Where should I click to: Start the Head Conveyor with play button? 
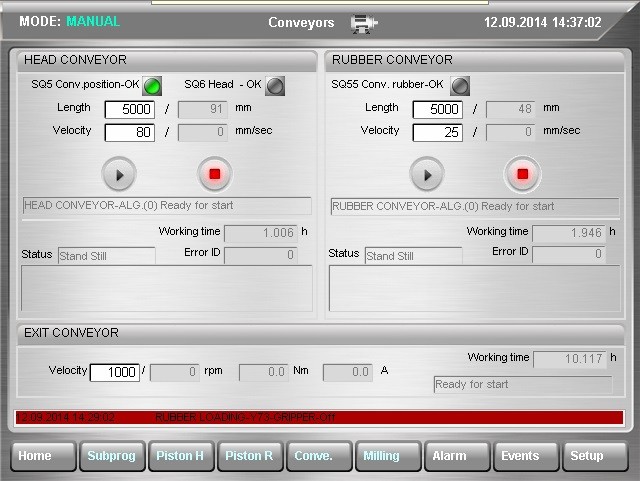pyautogui.click(x=119, y=174)
